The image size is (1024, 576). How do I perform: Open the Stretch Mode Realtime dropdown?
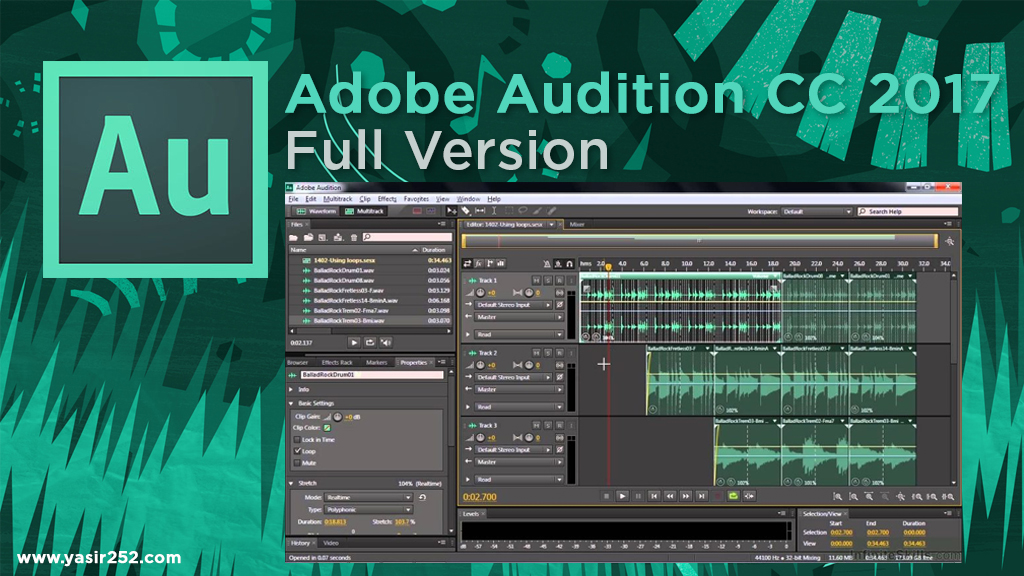coord(368,497)
